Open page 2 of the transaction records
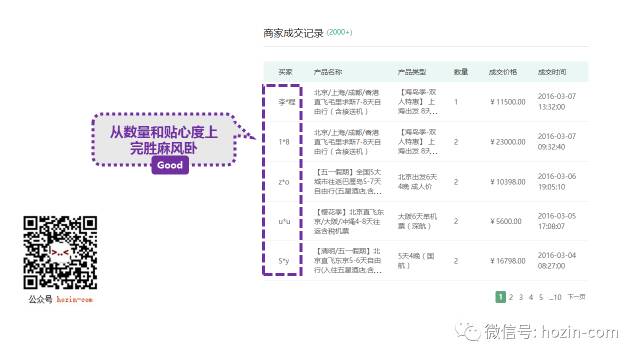Screen dimensions: 640x360 coord(511,297)
